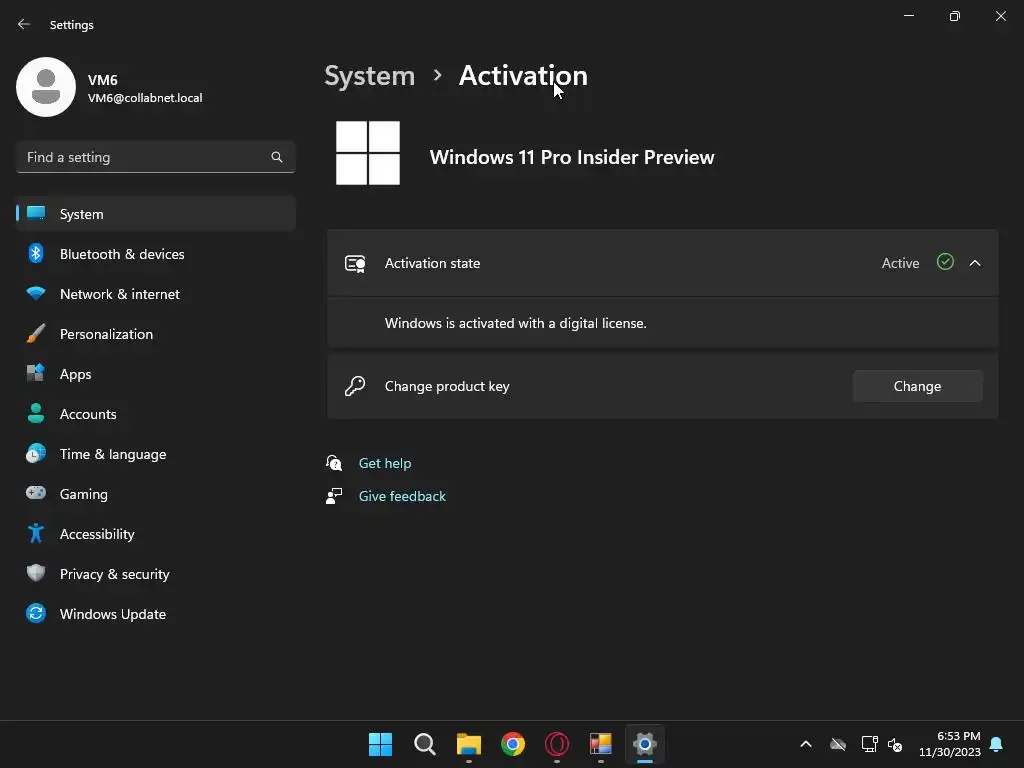Click 'Windows is activated with a digital license.' text
Screen dimensions: 1024x768
coord(515,323)
